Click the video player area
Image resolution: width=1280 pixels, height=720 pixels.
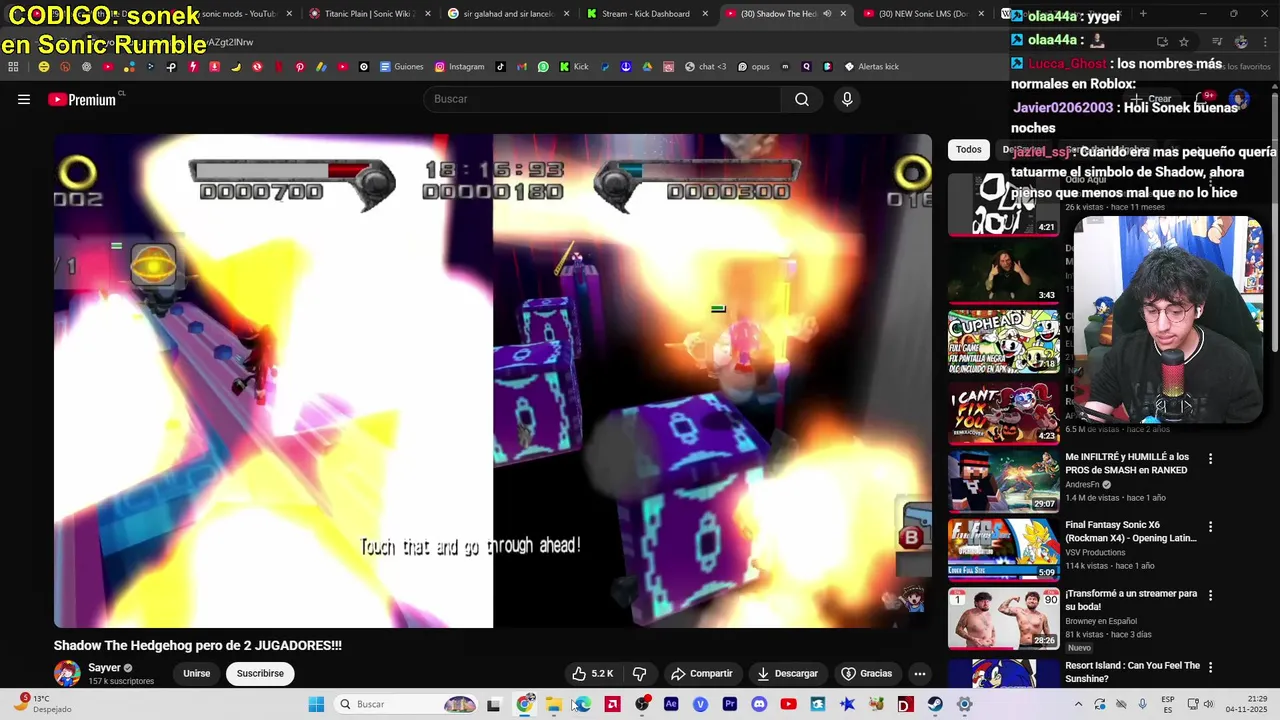click(x=493, y=381)
